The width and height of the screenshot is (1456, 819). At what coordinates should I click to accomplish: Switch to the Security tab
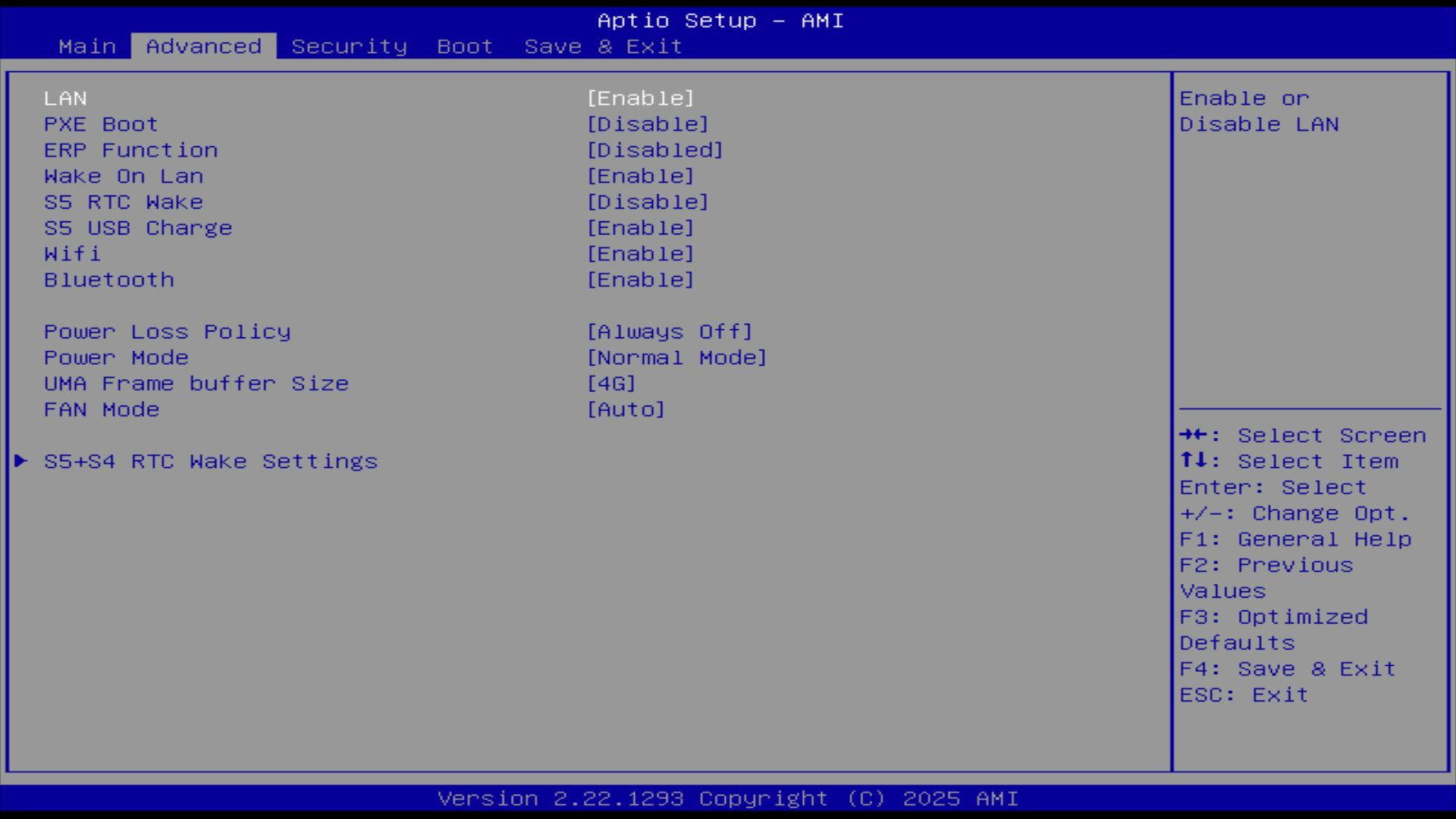pyautogui.click(x=349, y=46)
